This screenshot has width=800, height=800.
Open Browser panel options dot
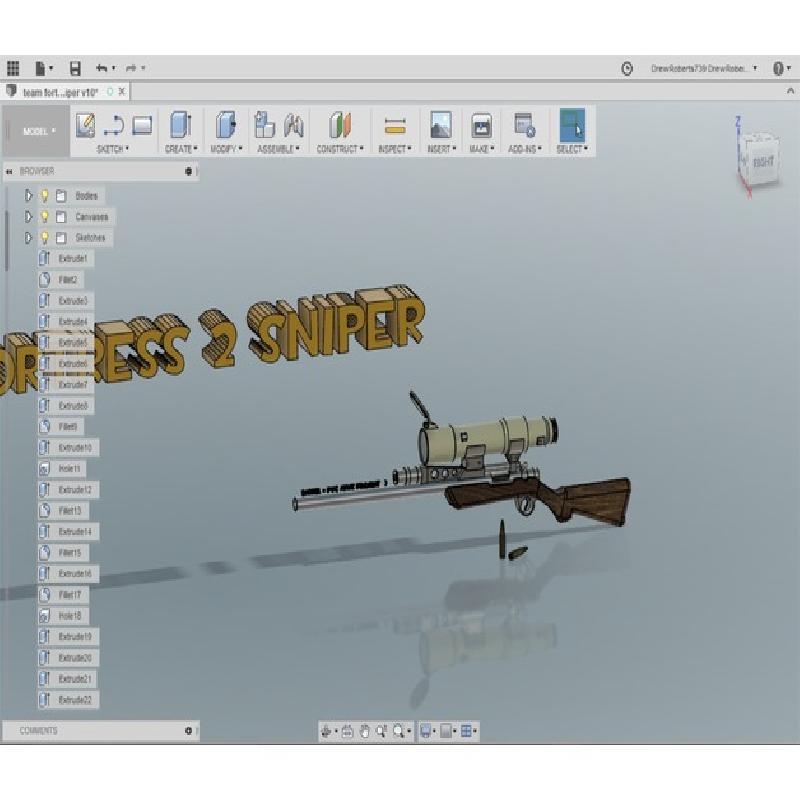188,171
